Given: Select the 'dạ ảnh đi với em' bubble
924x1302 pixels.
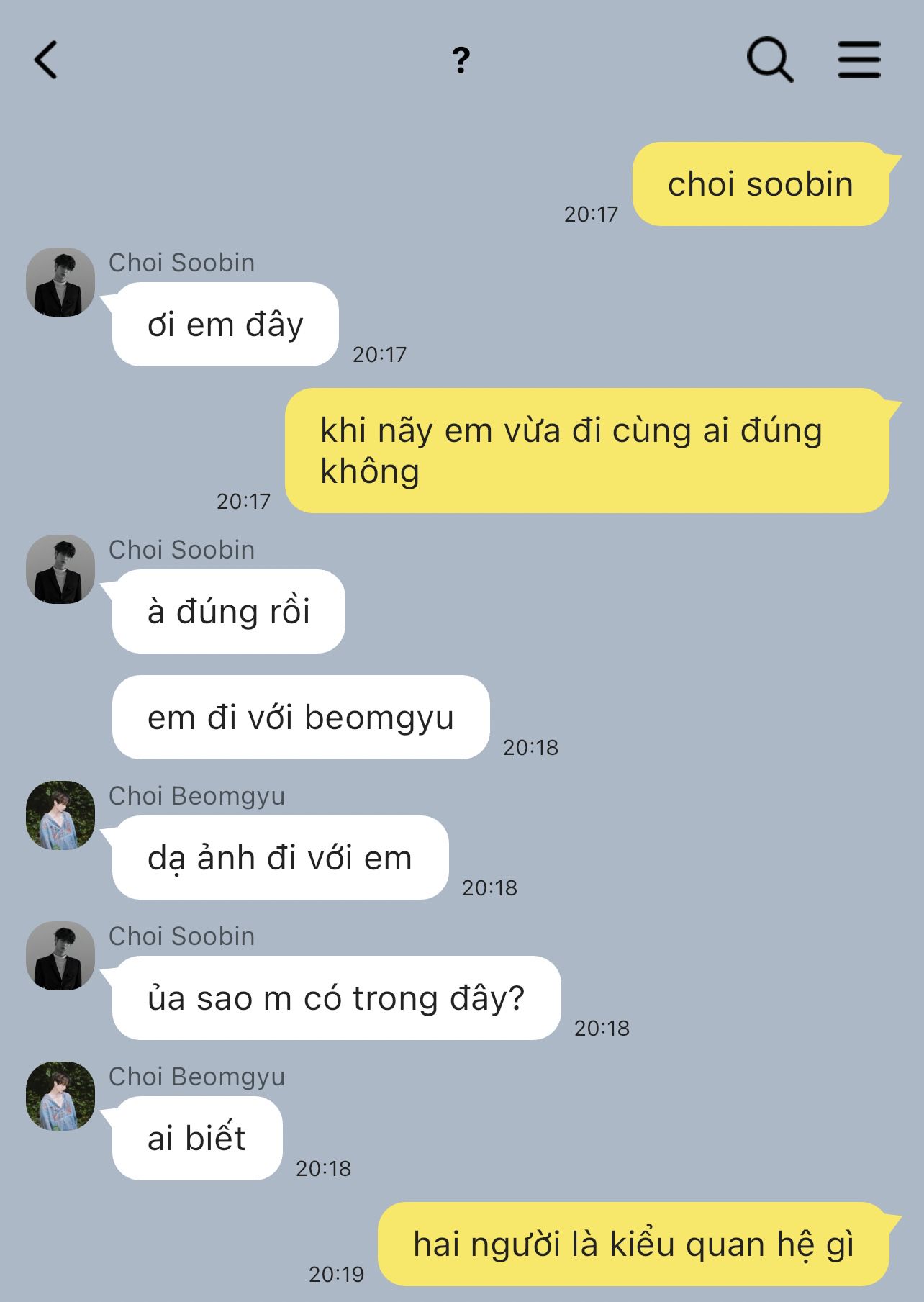Looking at the screenshot, I should 281,858.
